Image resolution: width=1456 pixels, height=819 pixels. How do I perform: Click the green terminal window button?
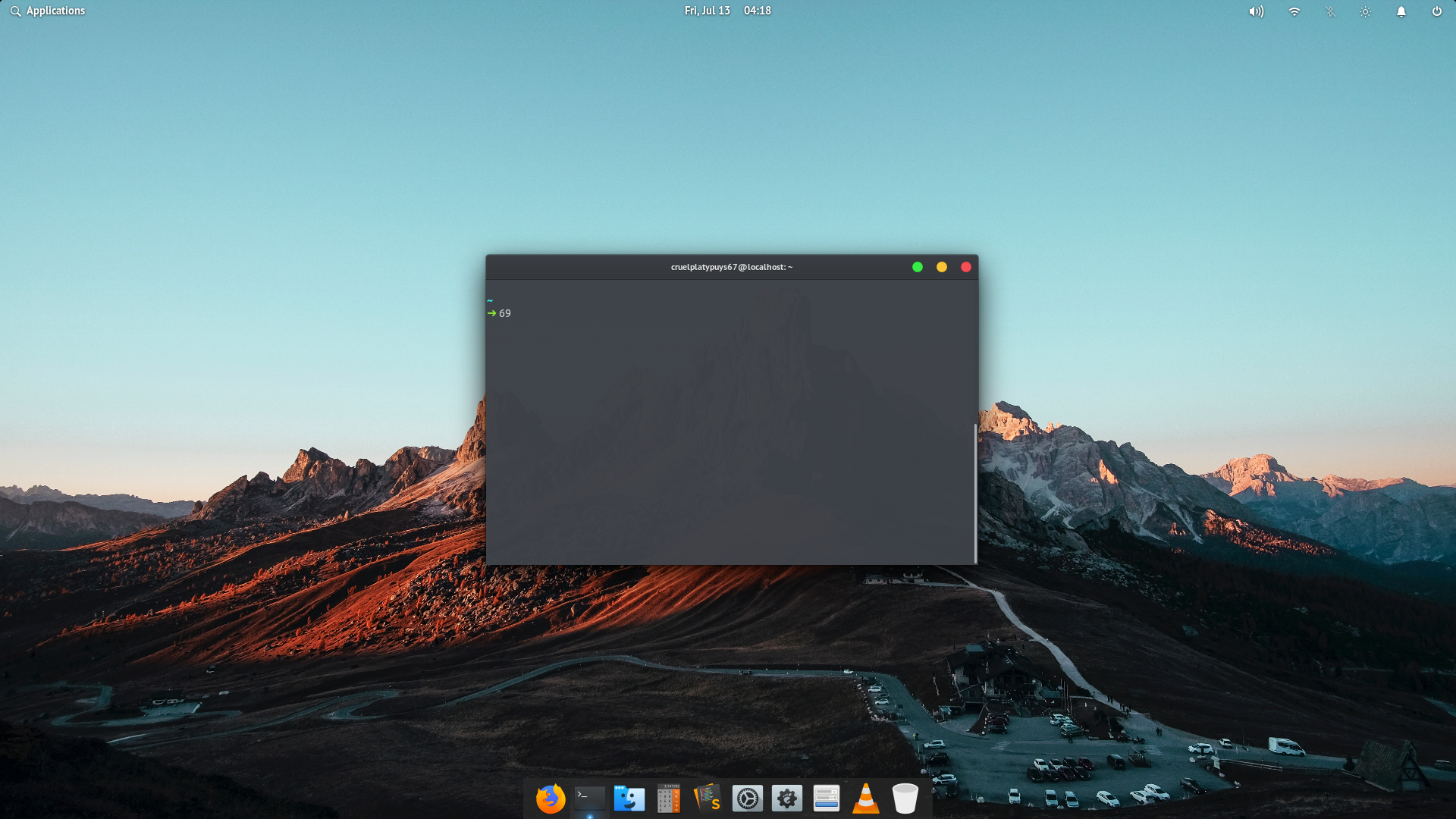pos(918,267)
